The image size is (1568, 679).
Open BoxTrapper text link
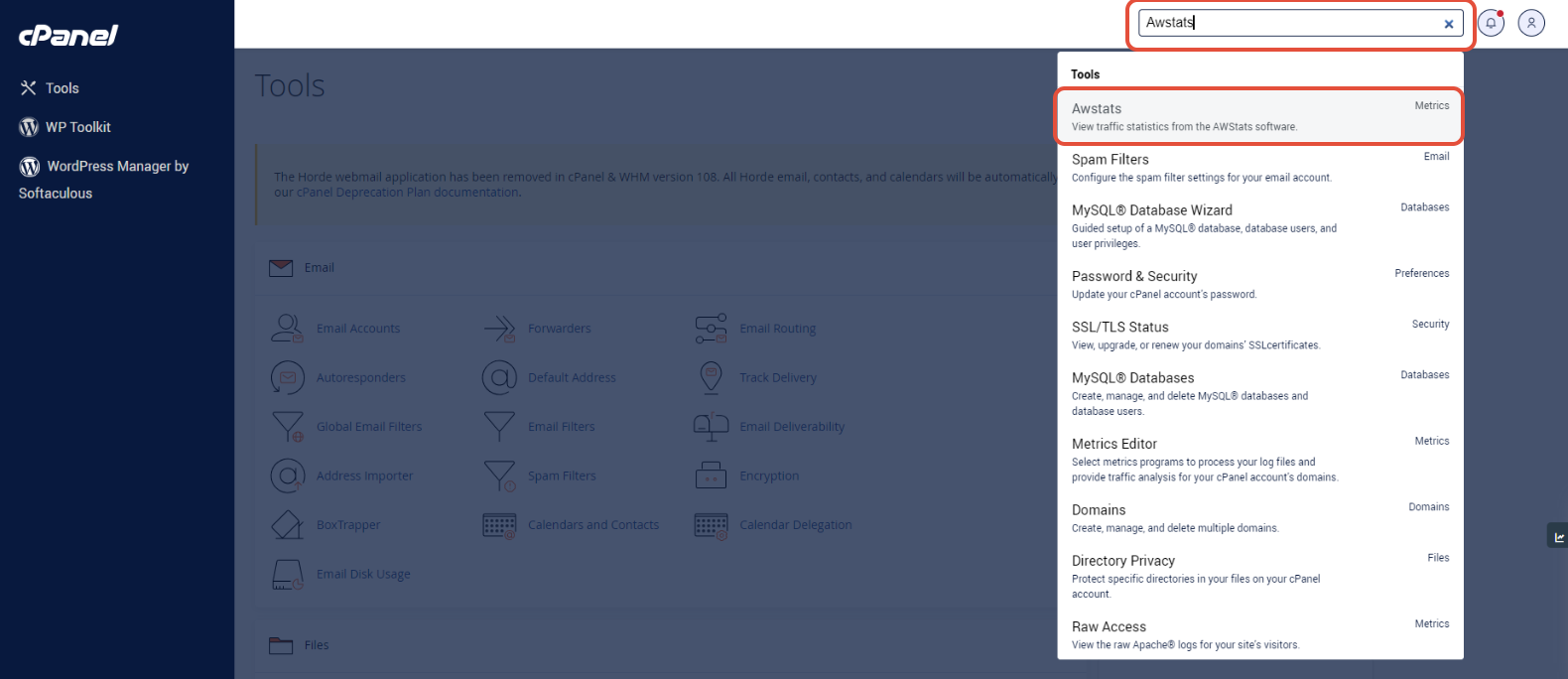point(348,525)
